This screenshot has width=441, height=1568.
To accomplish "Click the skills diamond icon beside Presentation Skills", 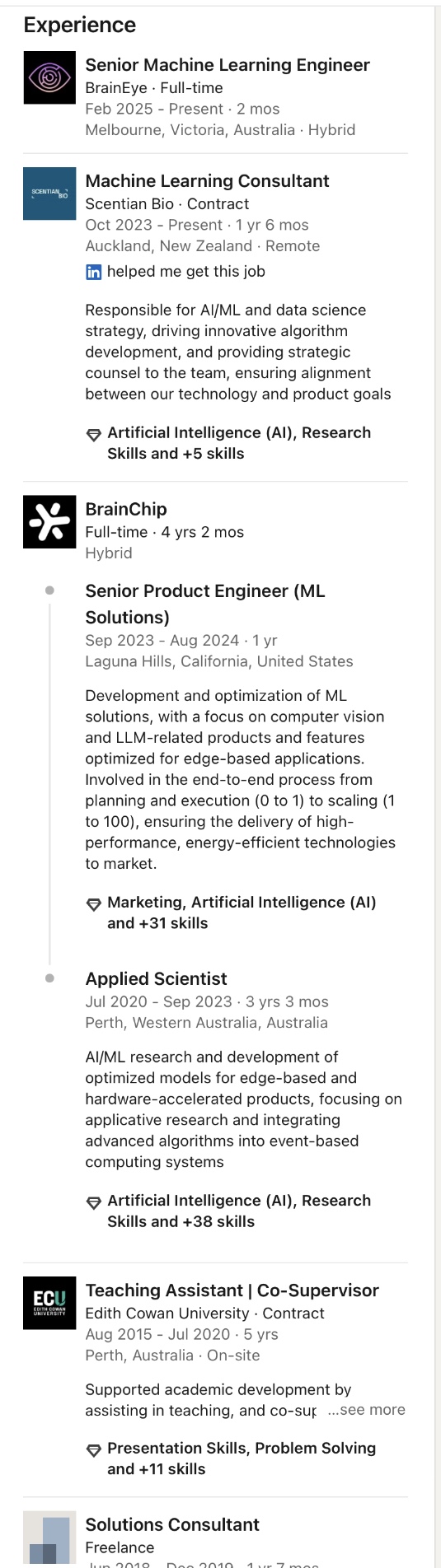I will [94, 1449].
